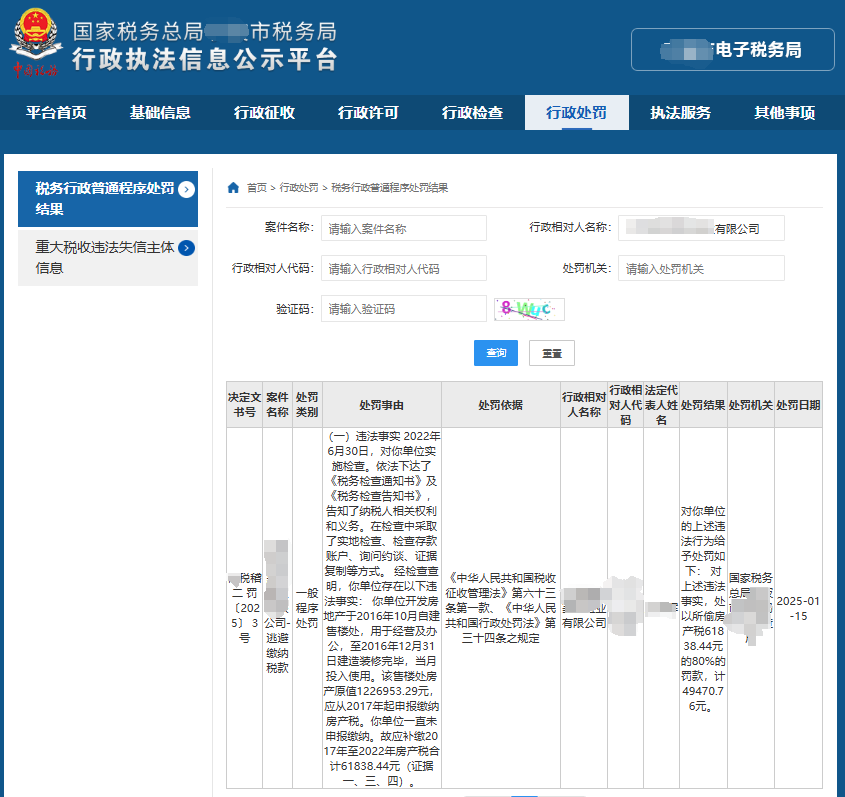The height and width of the screenshot is (797, 845).
Task: Open the 执法服务 menu item
Action: (x=680, y=113)
